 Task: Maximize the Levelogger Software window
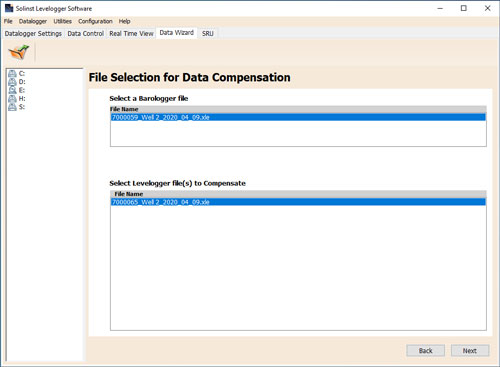tap(464, 8)
